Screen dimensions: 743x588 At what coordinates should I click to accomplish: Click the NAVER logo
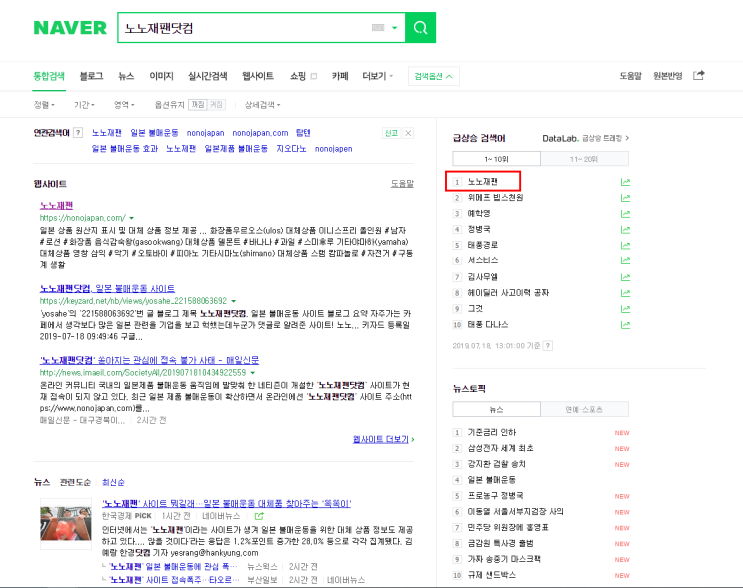70,28
